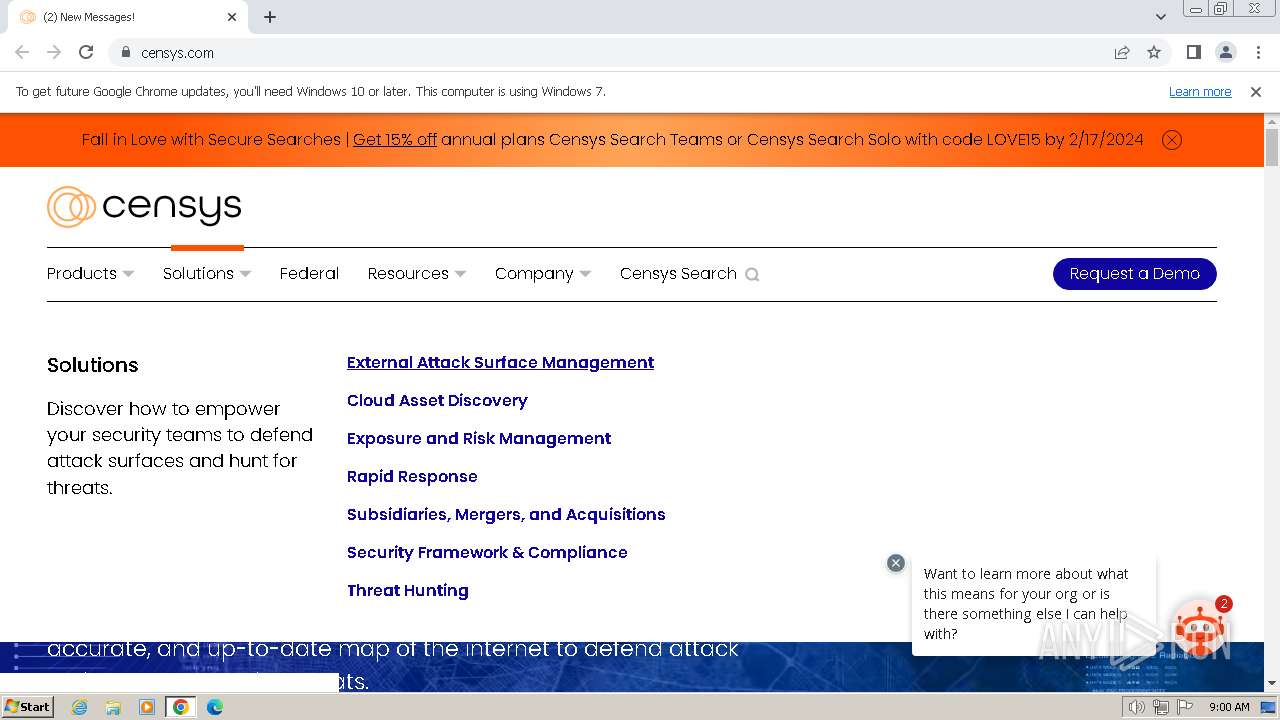Click the share page icon
The width and height of the screenshot is (1280, 720).
tap(1122, 52)
